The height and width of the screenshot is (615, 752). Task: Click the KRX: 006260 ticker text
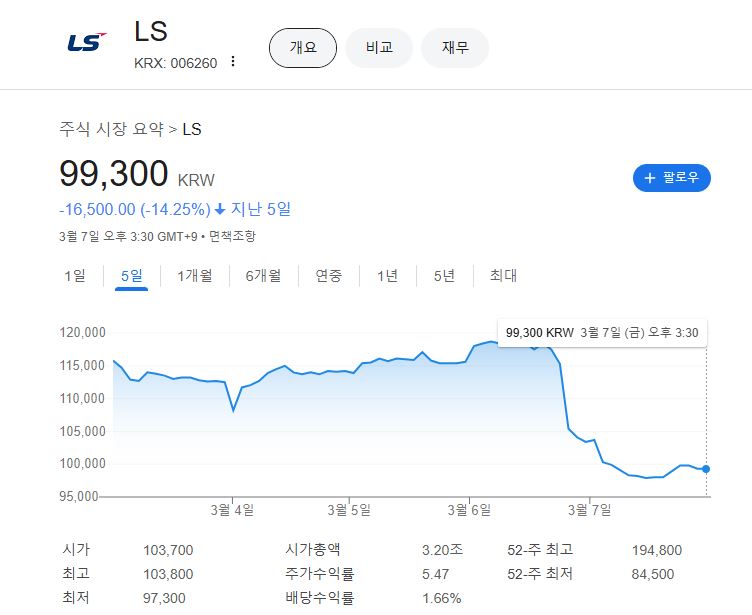click(x=176, y=63)
